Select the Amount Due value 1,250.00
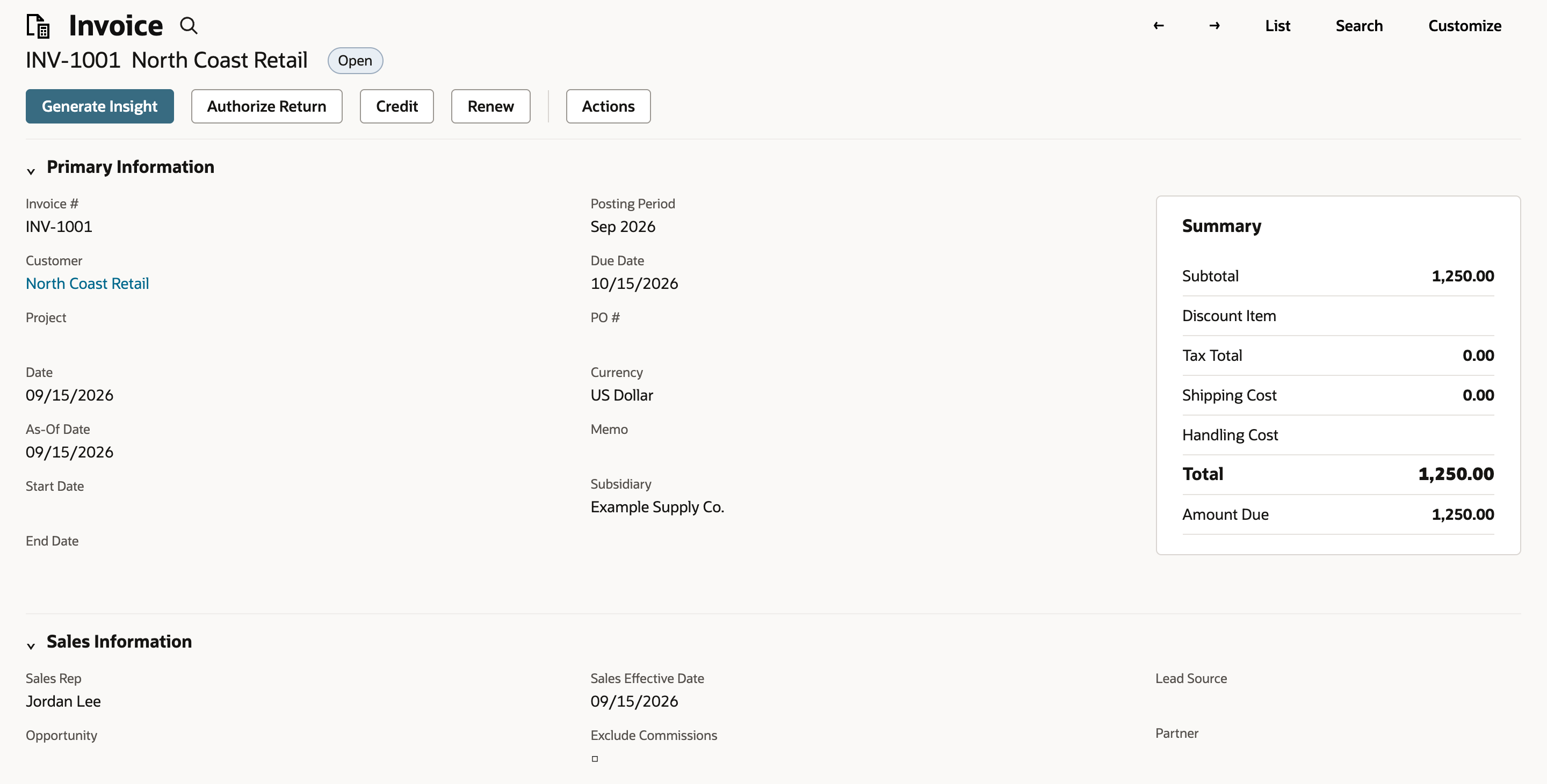This screenshot has height=784, width=1547. tap(1462, 514)
